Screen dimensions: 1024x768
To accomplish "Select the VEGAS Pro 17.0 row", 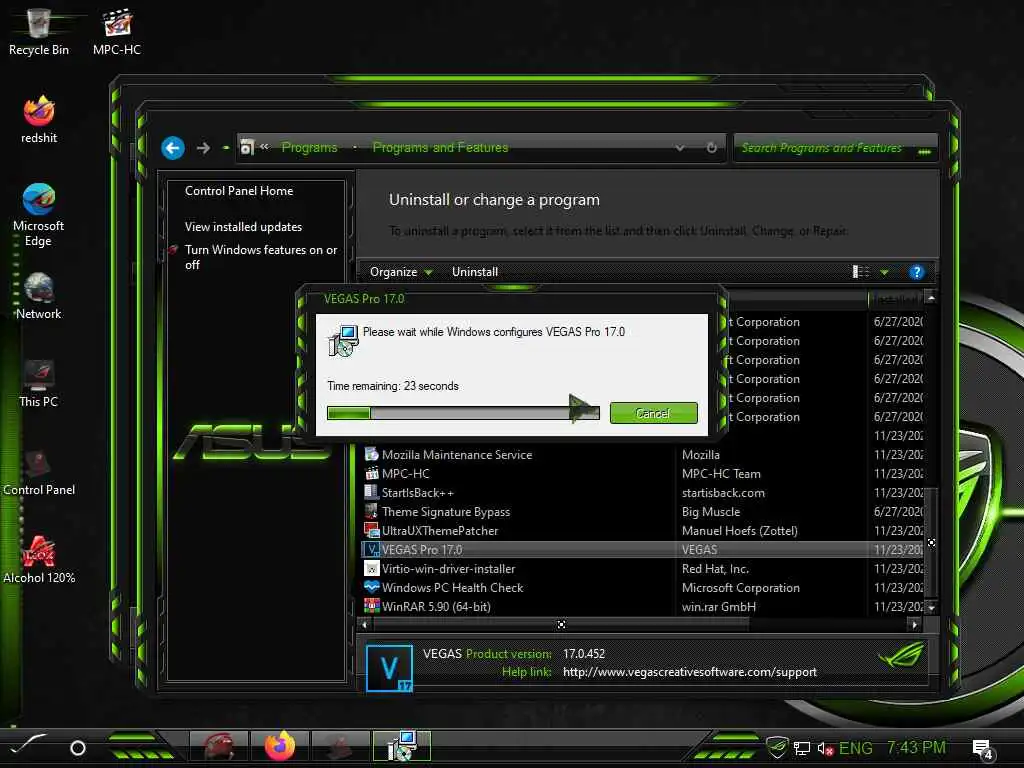I will point(643,549).
